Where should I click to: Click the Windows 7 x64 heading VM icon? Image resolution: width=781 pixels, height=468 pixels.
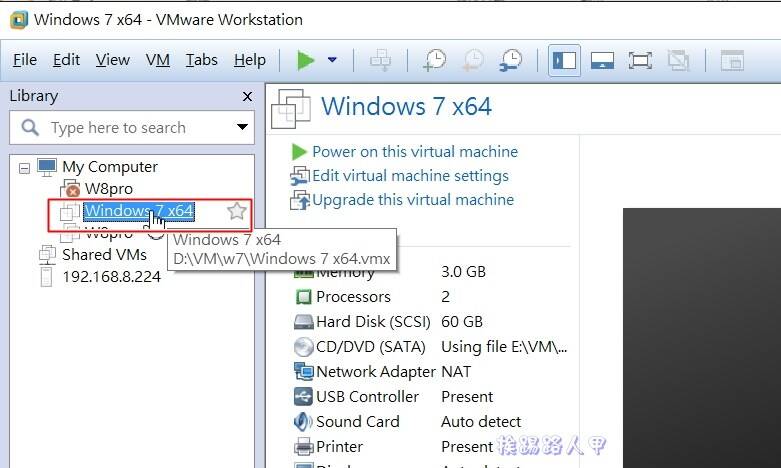tap(291, 108)
